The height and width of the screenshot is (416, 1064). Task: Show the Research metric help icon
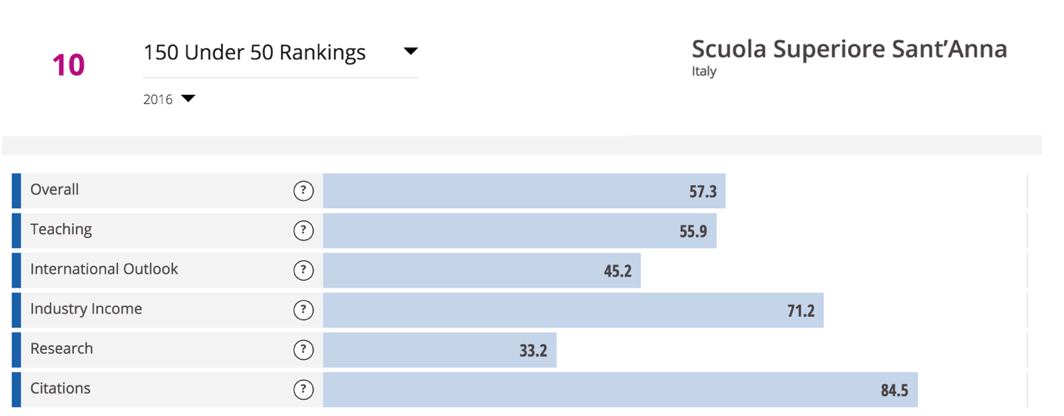[x=303, y=350]
